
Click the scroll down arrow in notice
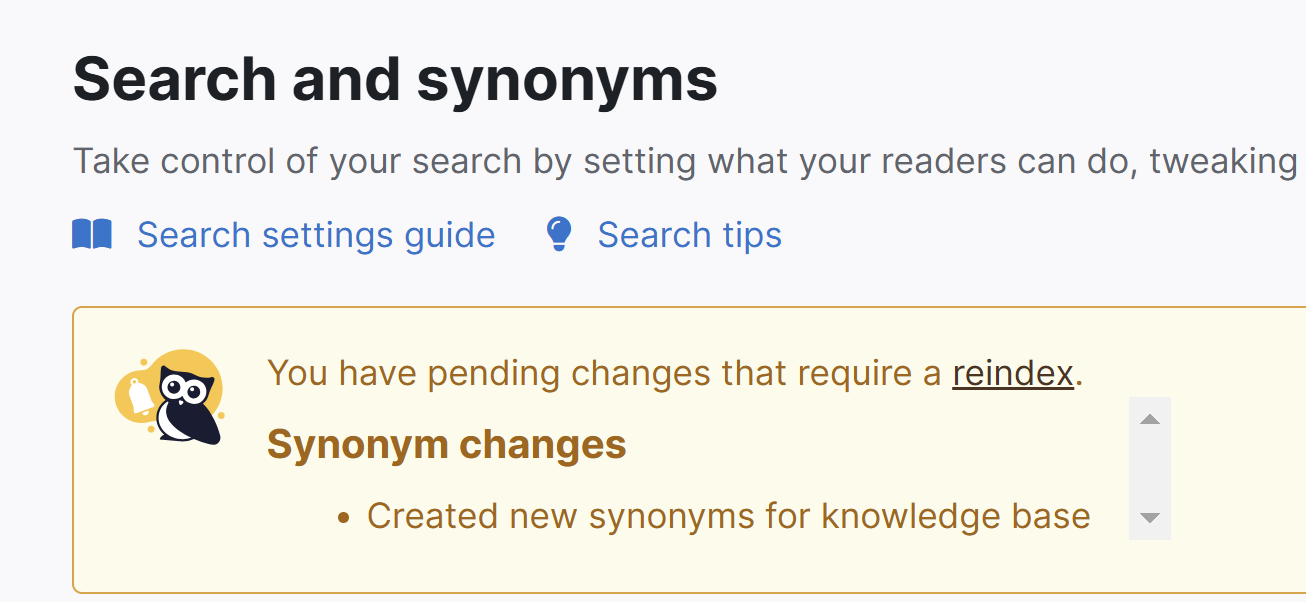click(1150, 518)
